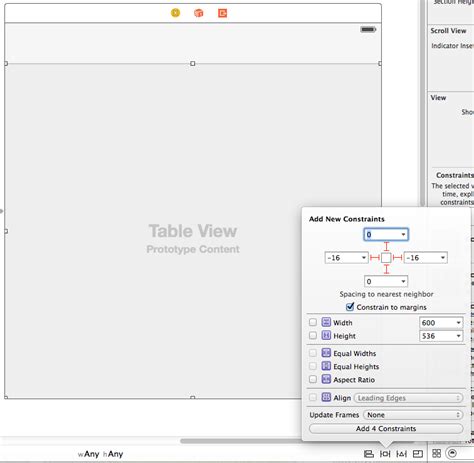The image size is (474, 463).
Task: Enable the Aspect Ratio checkbox
Action: click(313, 379)
